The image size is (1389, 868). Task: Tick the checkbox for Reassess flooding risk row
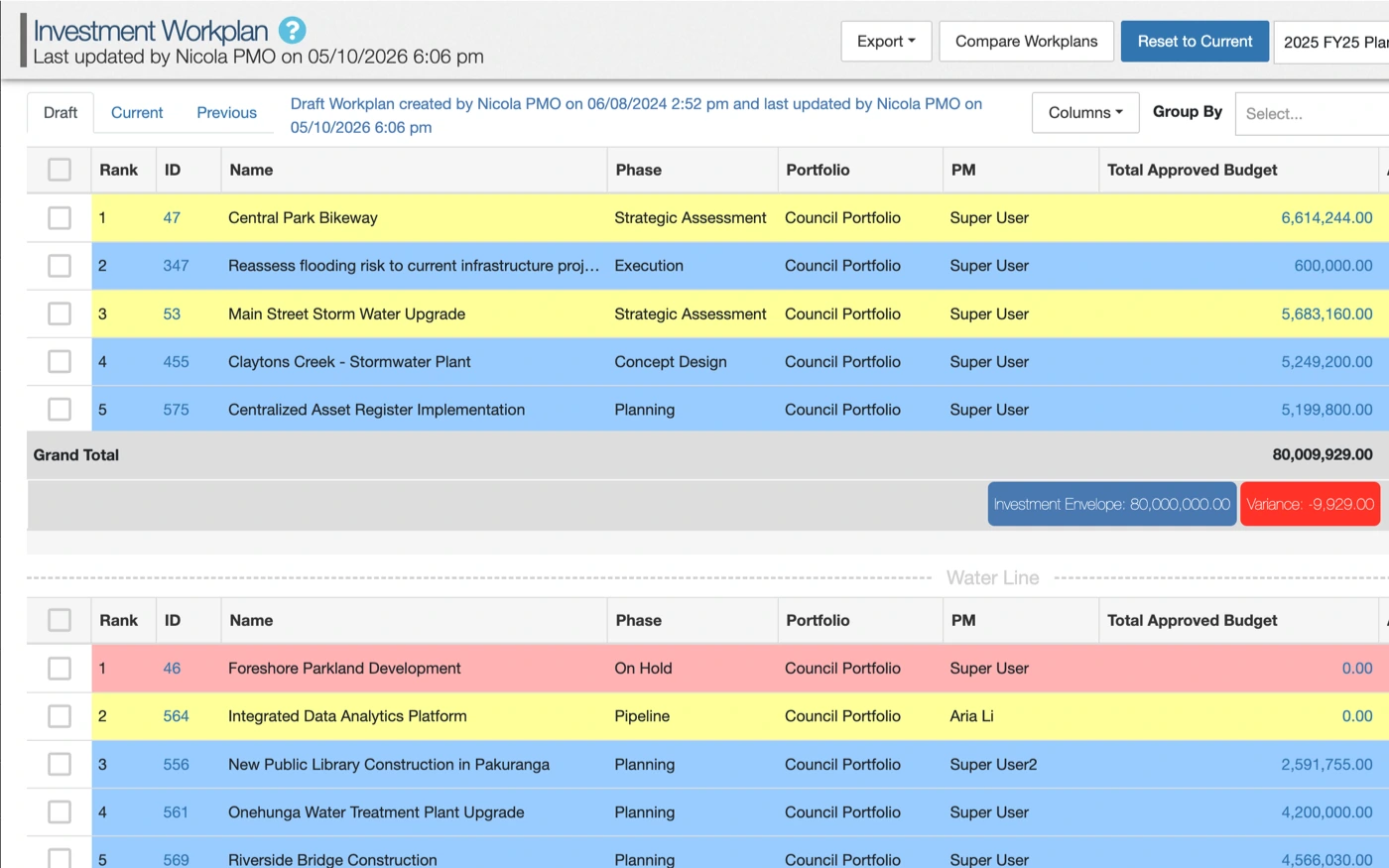(60, 266)
